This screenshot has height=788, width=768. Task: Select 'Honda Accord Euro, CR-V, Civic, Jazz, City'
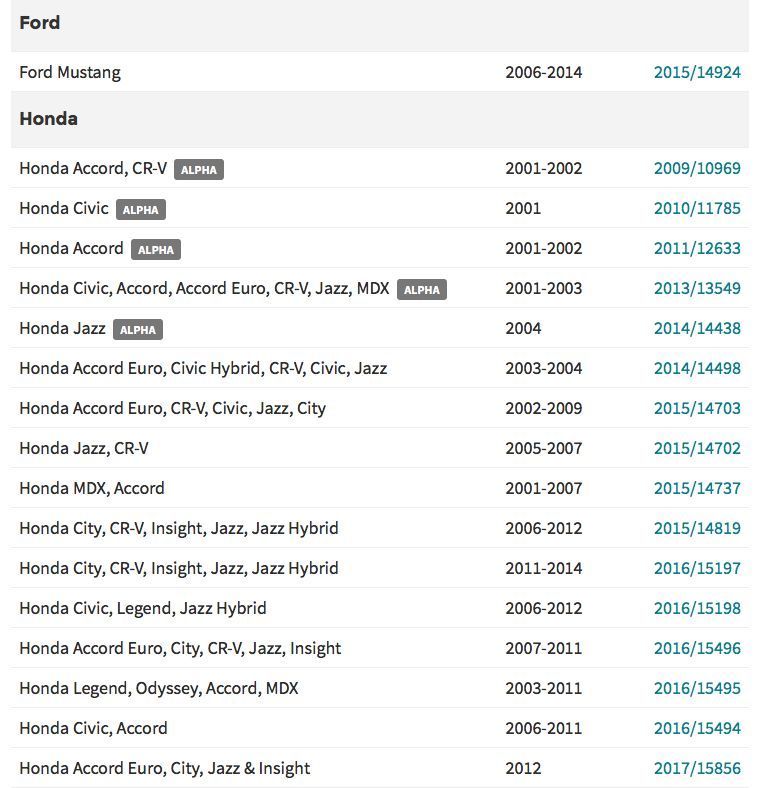[172, 409]
